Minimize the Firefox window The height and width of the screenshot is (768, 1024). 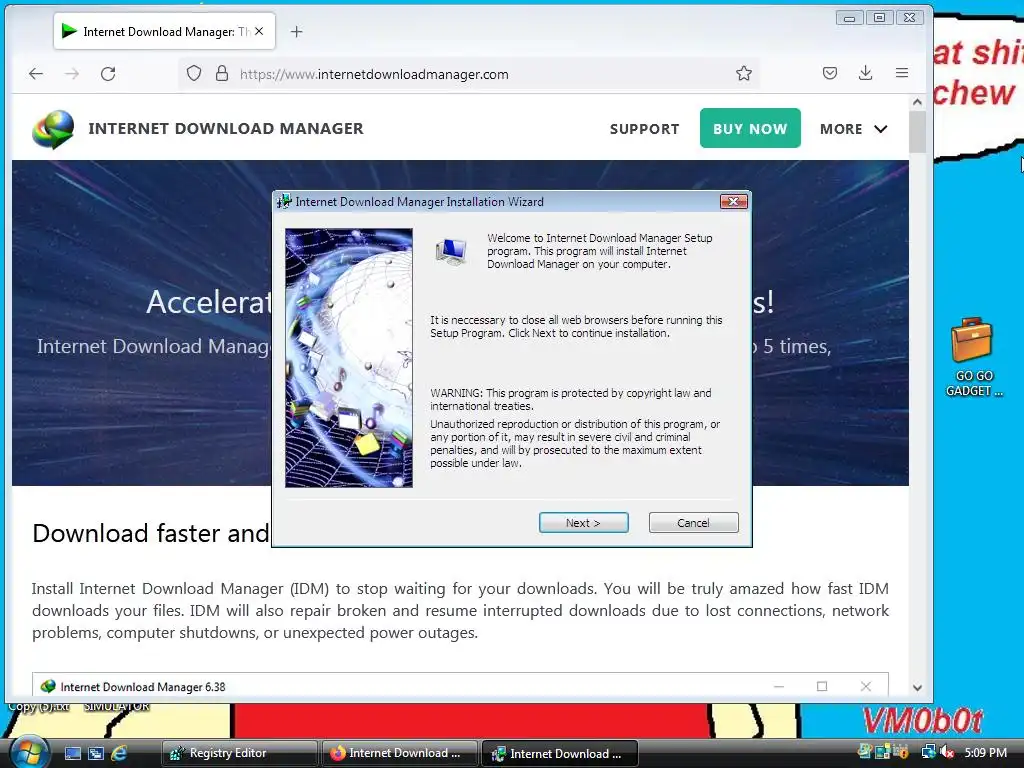[849, 18]
